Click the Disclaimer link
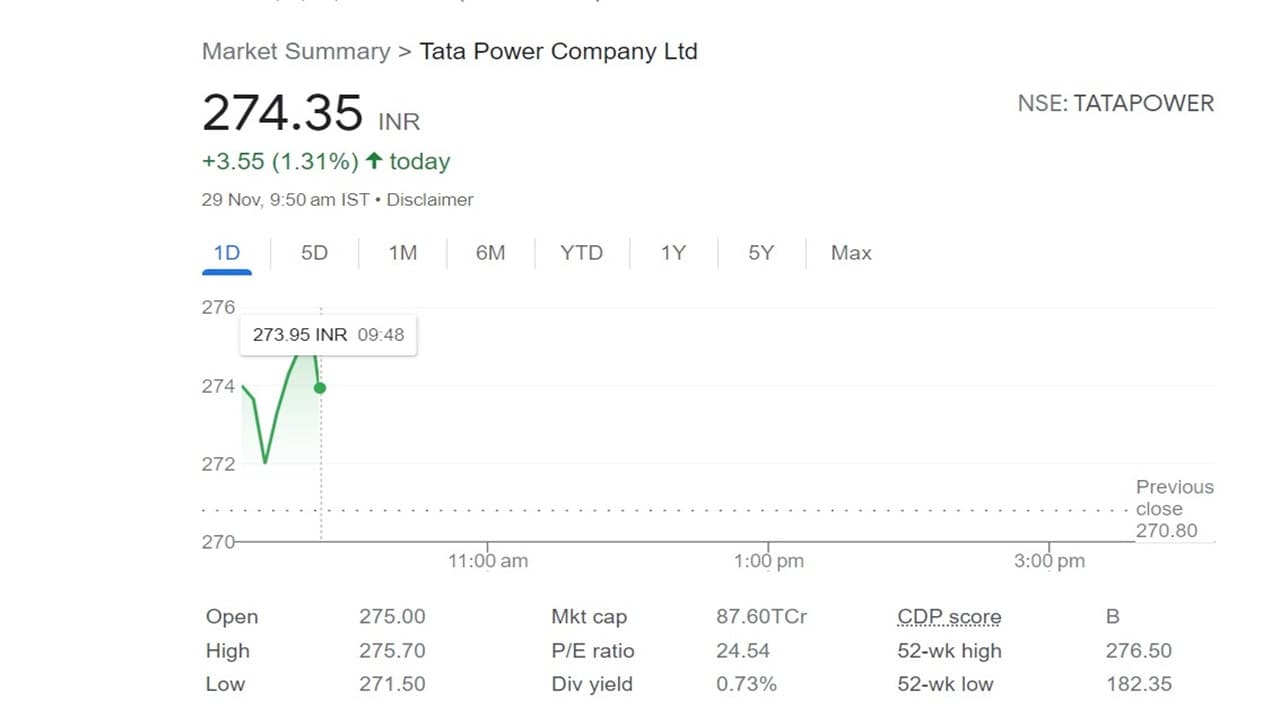The image size is (1280, 720). [430, 200]
